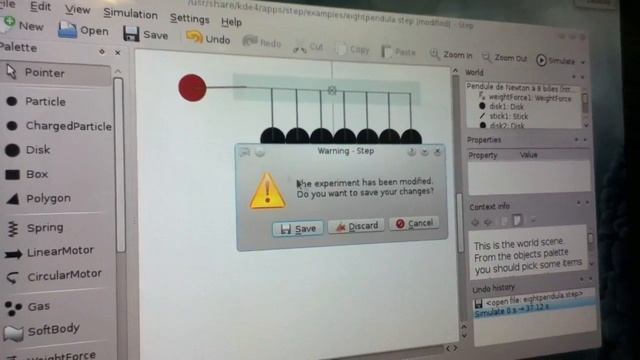Open the Simulate dropdown arrow
The image size is (640, 360).
[583, 62]
